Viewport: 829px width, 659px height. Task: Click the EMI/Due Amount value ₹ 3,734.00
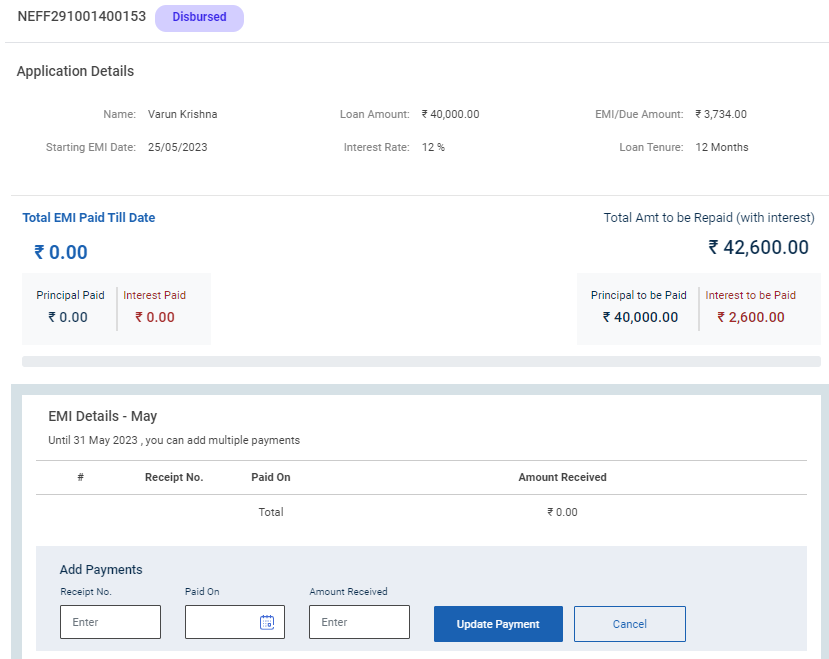720,114
